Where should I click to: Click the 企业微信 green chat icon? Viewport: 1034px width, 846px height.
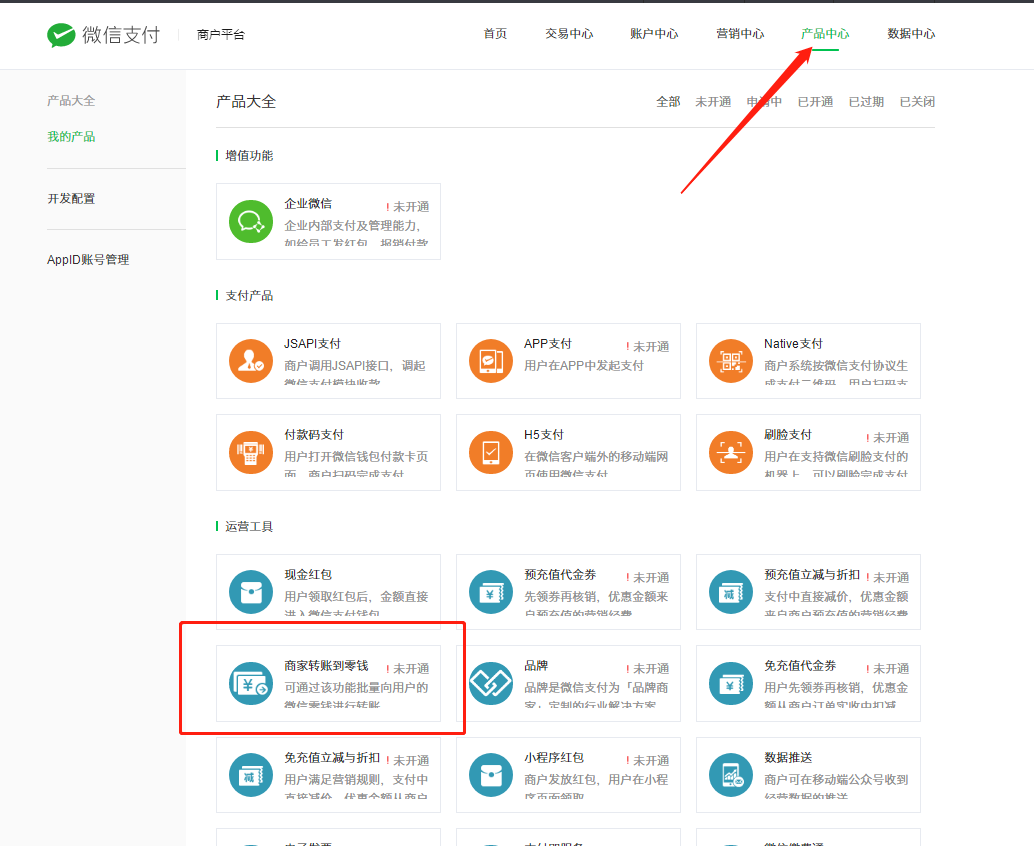pyautogui.click(x=250, y=222)
